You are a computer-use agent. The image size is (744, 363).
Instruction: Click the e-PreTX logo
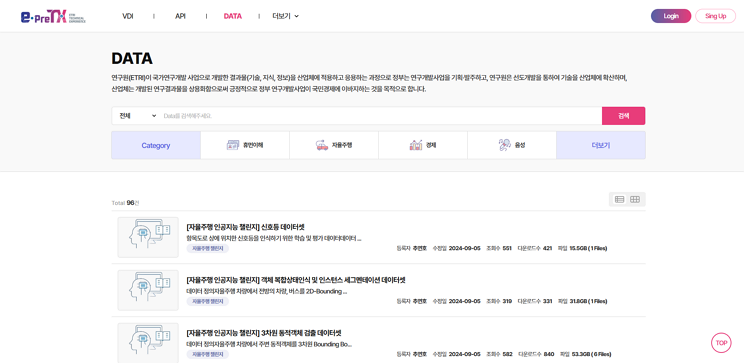point(53,17)
